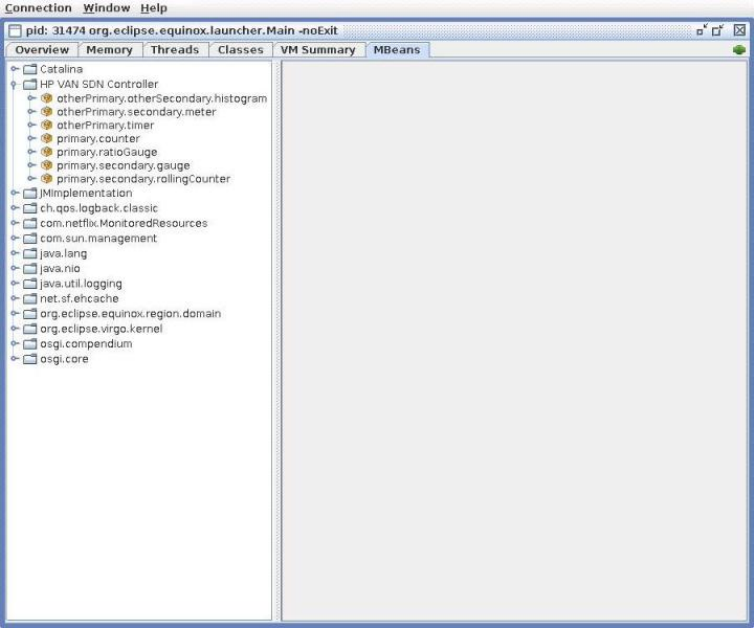
Task: Select the MBeans tab
Action: coord(397,50)
